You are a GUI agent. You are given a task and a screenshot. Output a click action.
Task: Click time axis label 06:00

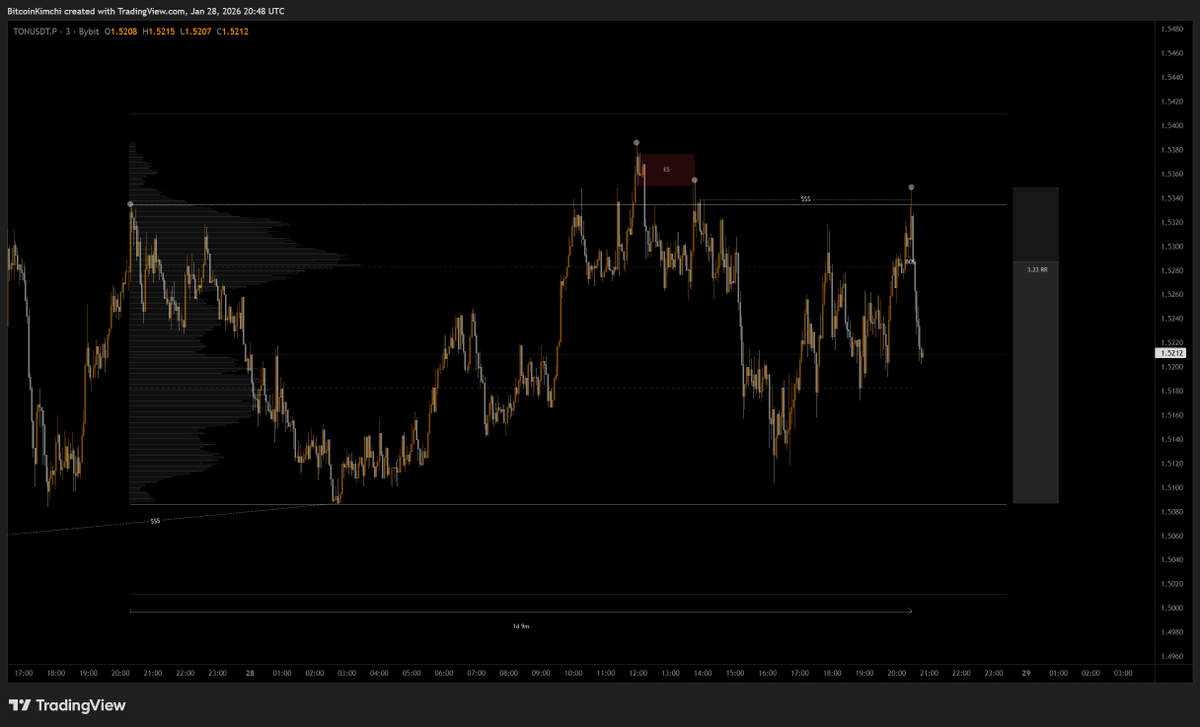click(443, 673)
